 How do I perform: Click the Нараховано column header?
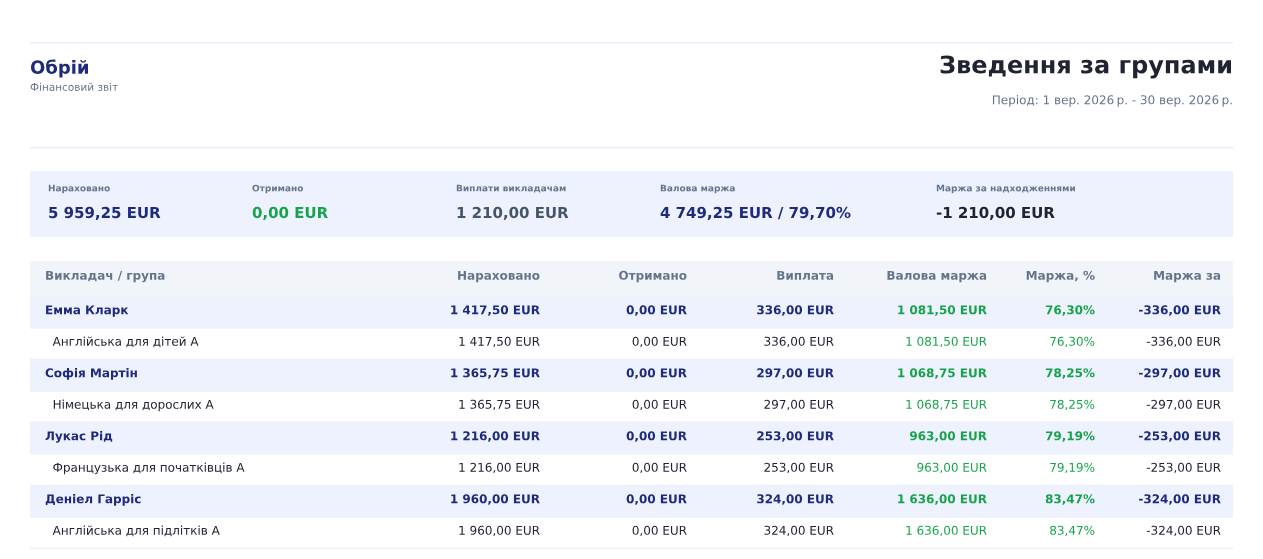tap(498, 276)
